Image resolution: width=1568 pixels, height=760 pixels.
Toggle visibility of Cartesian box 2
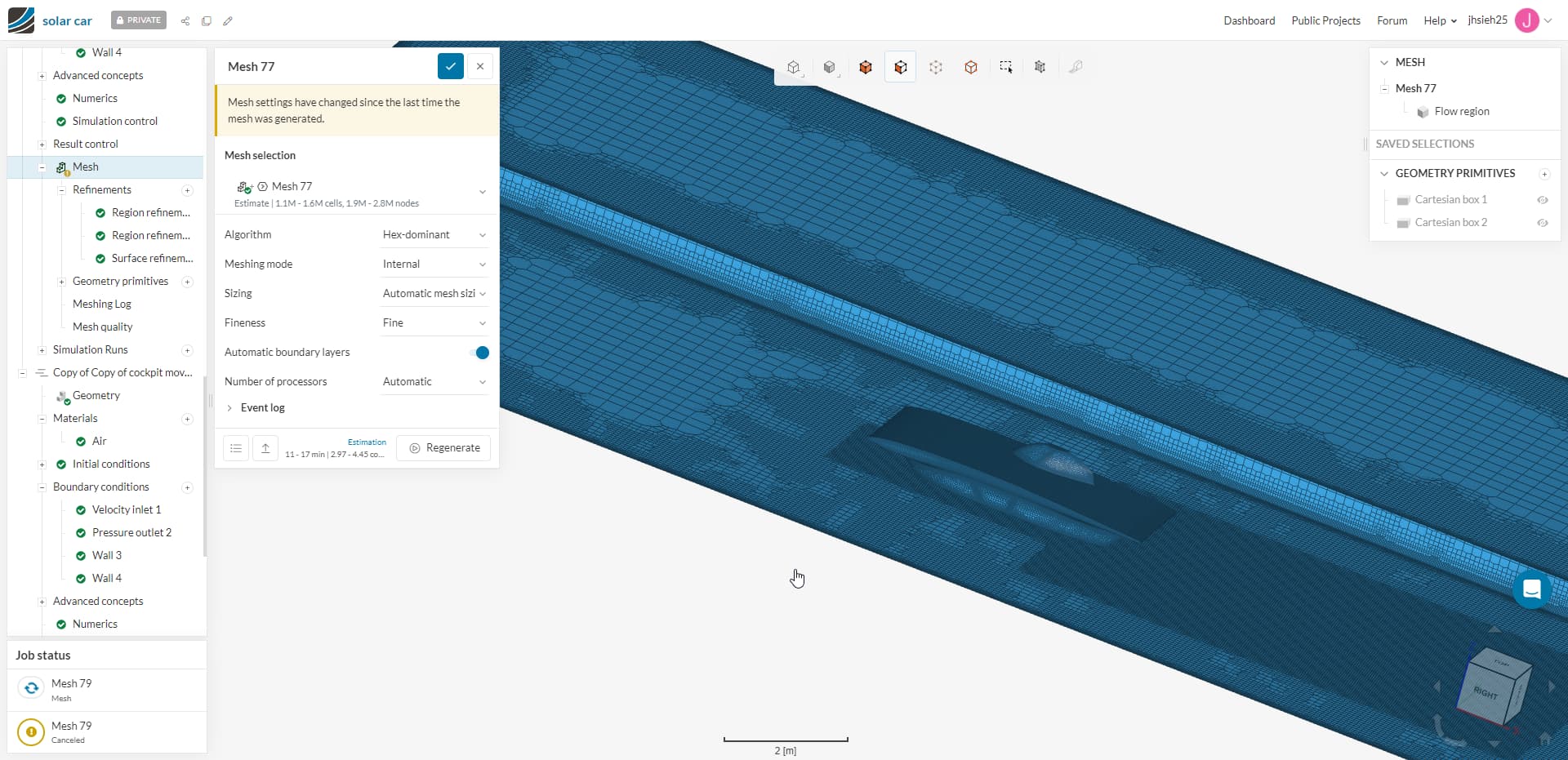pyautogui.click(x=1543, y=223)
